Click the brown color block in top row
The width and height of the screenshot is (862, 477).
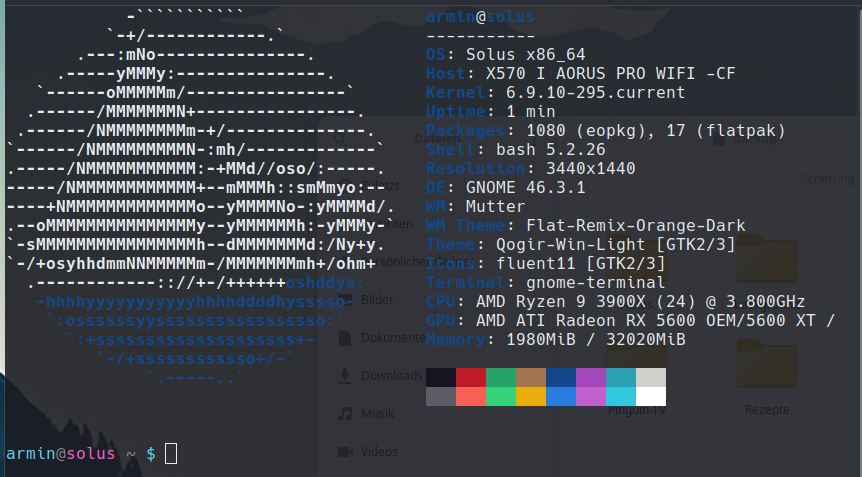tap(531, 377)
